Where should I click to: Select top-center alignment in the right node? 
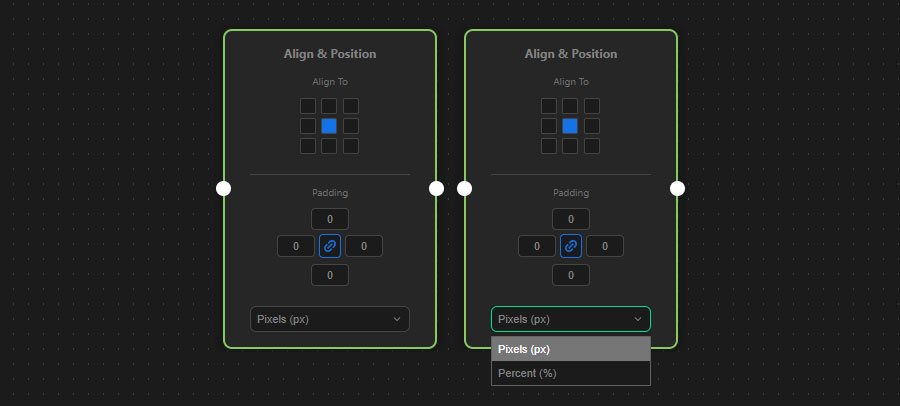(x=570, y=106)
